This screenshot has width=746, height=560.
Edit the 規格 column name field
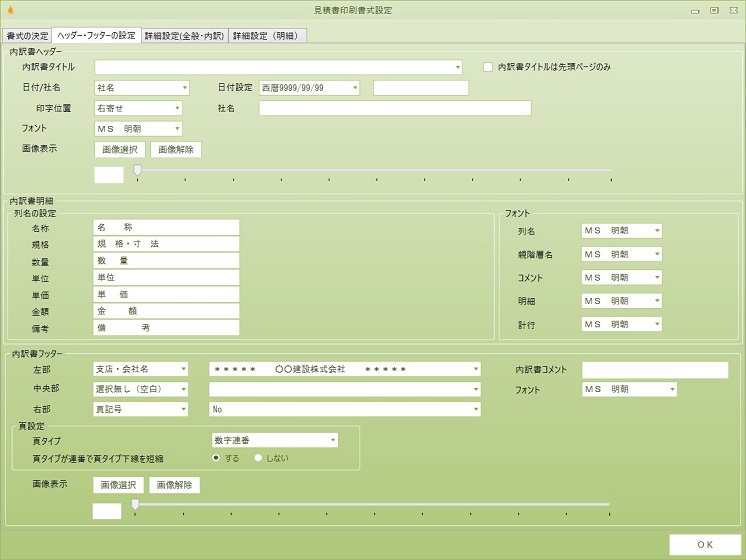tap(166, 244)
